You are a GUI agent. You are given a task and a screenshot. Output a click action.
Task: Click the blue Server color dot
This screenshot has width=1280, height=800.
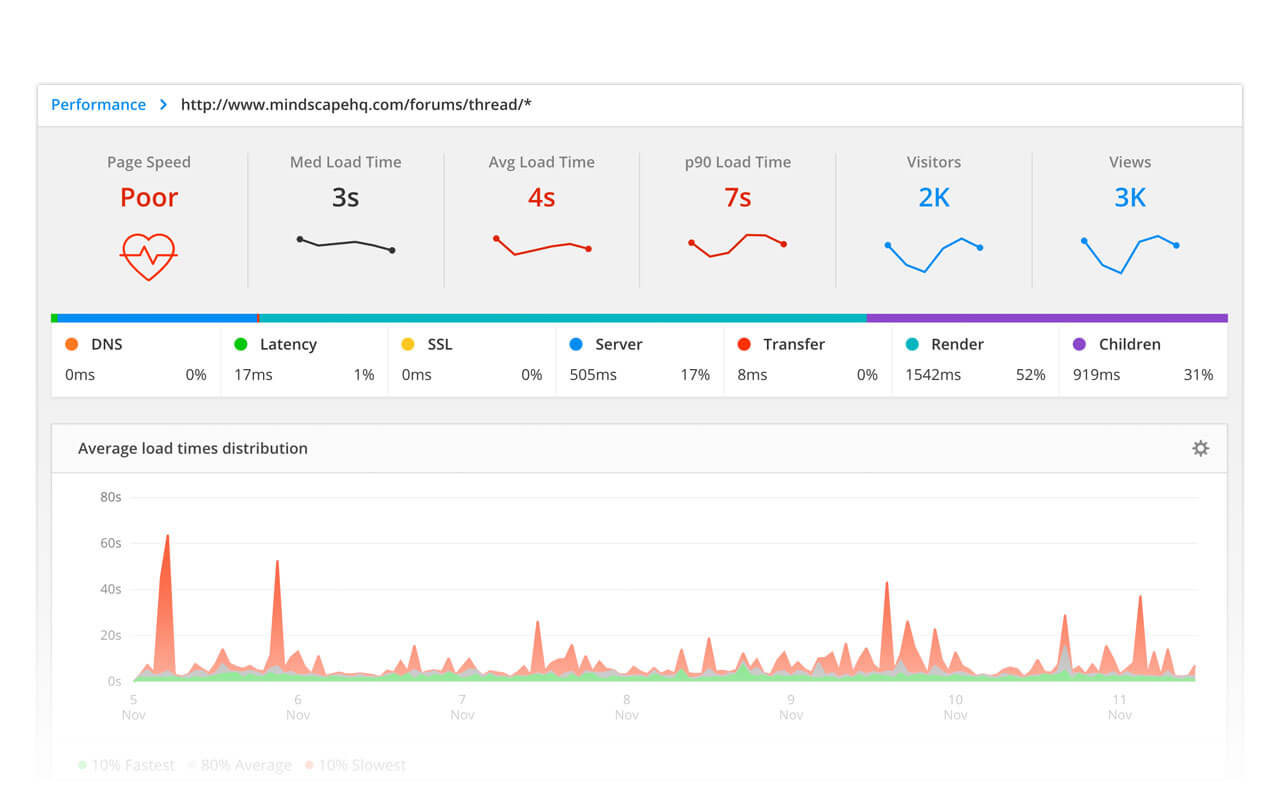click(x=575, y=344)
